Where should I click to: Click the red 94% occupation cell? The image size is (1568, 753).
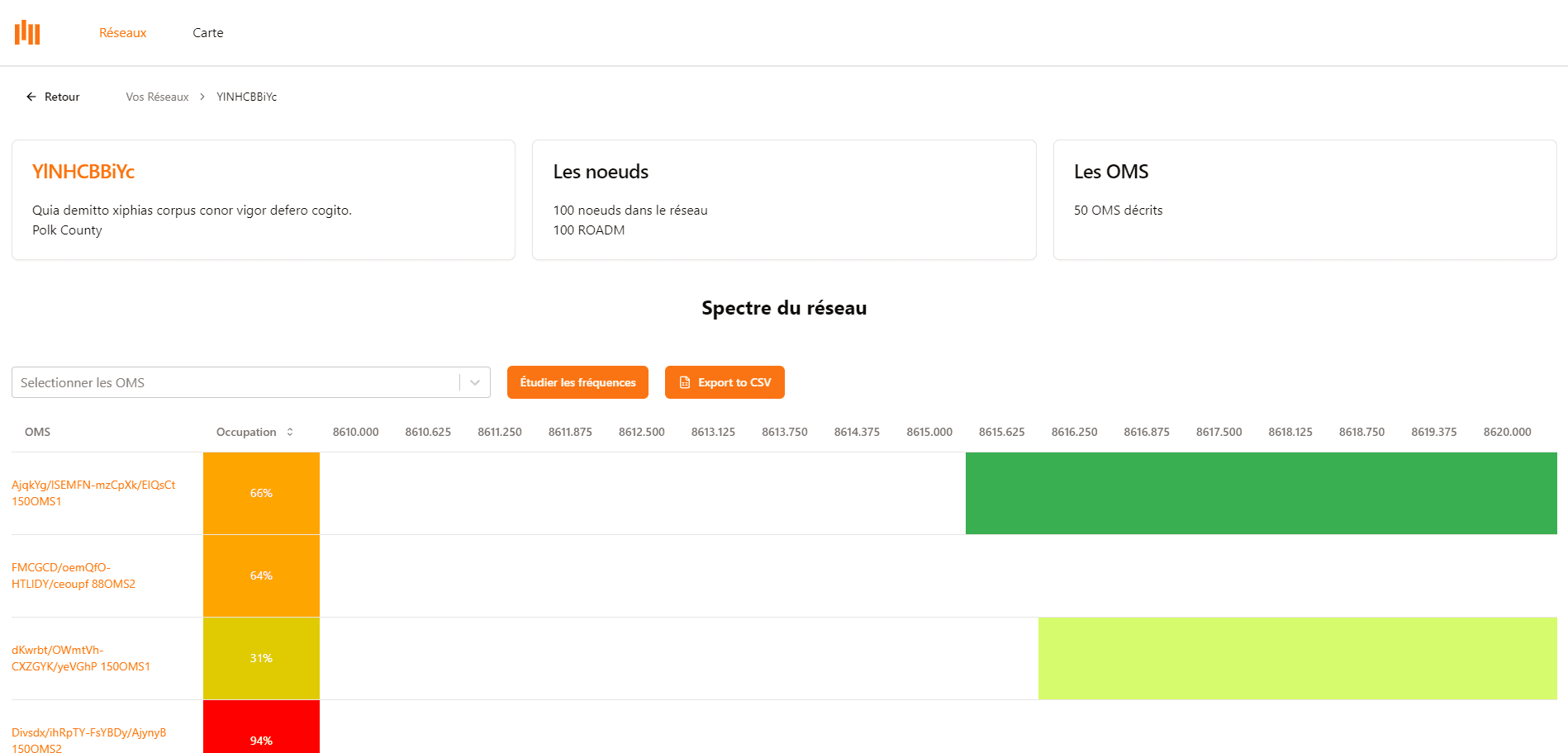coord(261,731)
